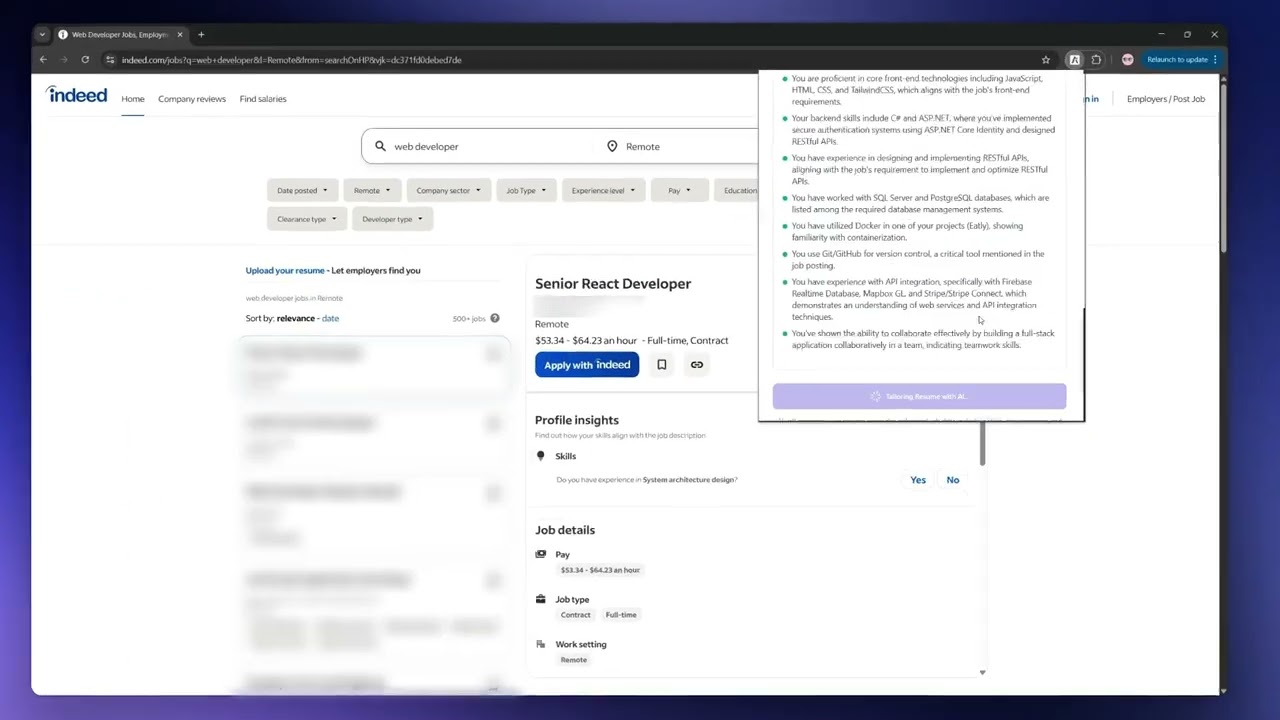The width and height of the screenshot is (1280, 720).
Task: Click the web developer search field
Action: tap(480, 146)
